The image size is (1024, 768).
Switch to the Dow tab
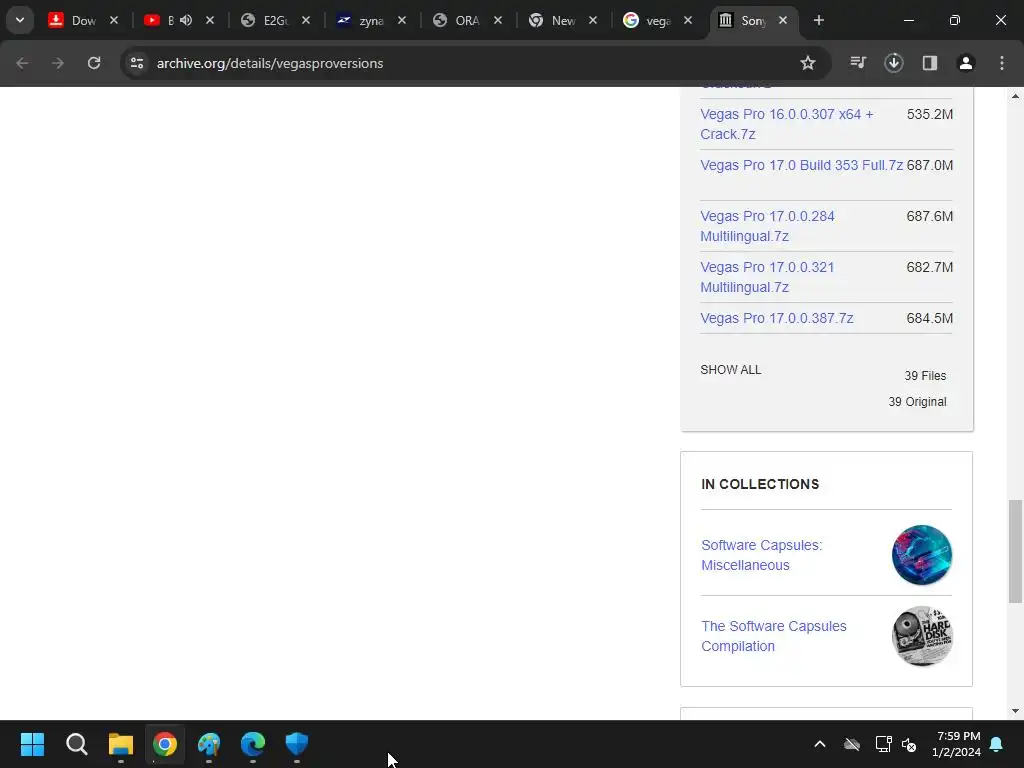tap(82, 20)
